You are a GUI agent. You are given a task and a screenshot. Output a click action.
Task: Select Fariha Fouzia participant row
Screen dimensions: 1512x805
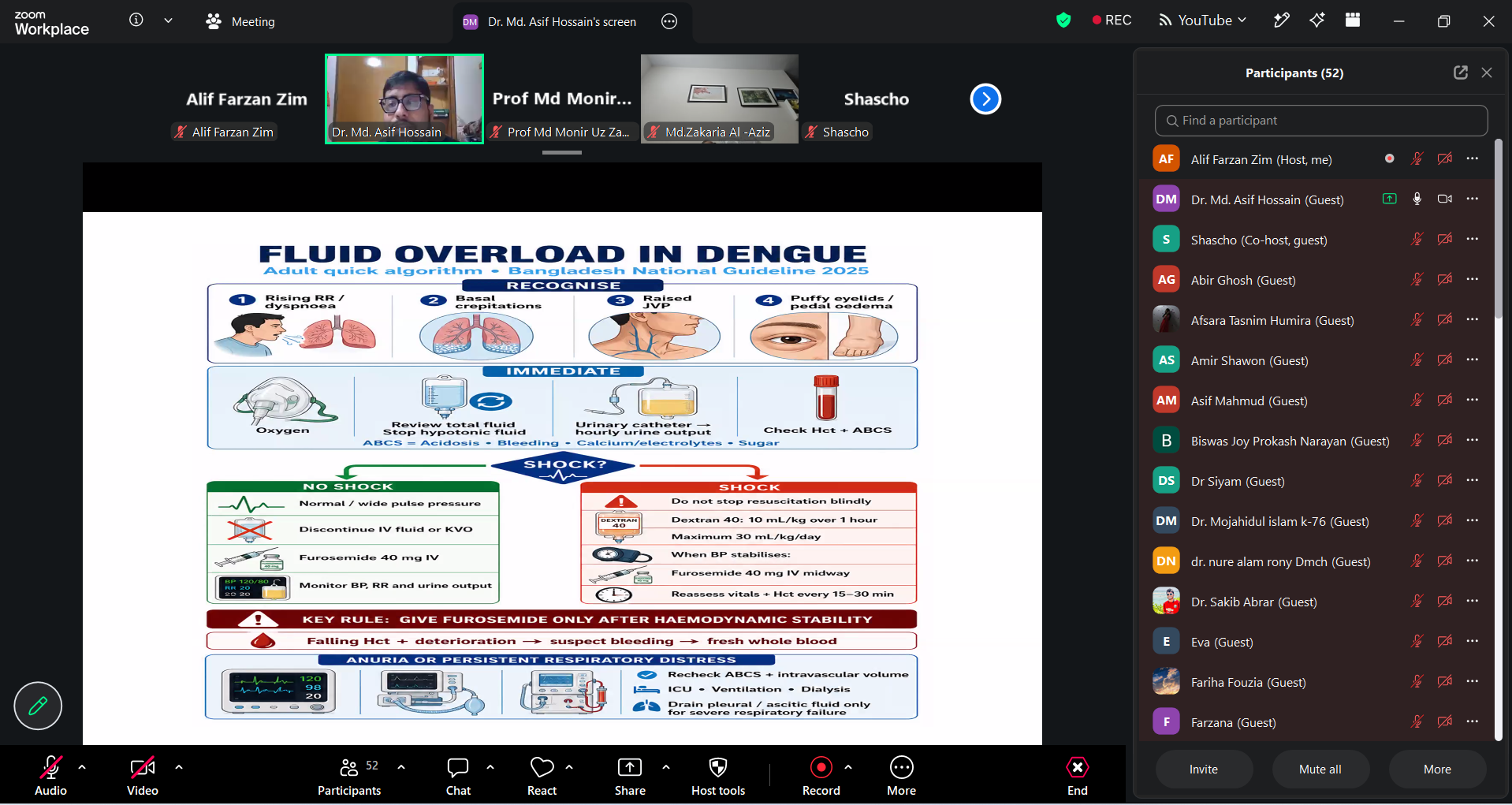(1316, 682)
